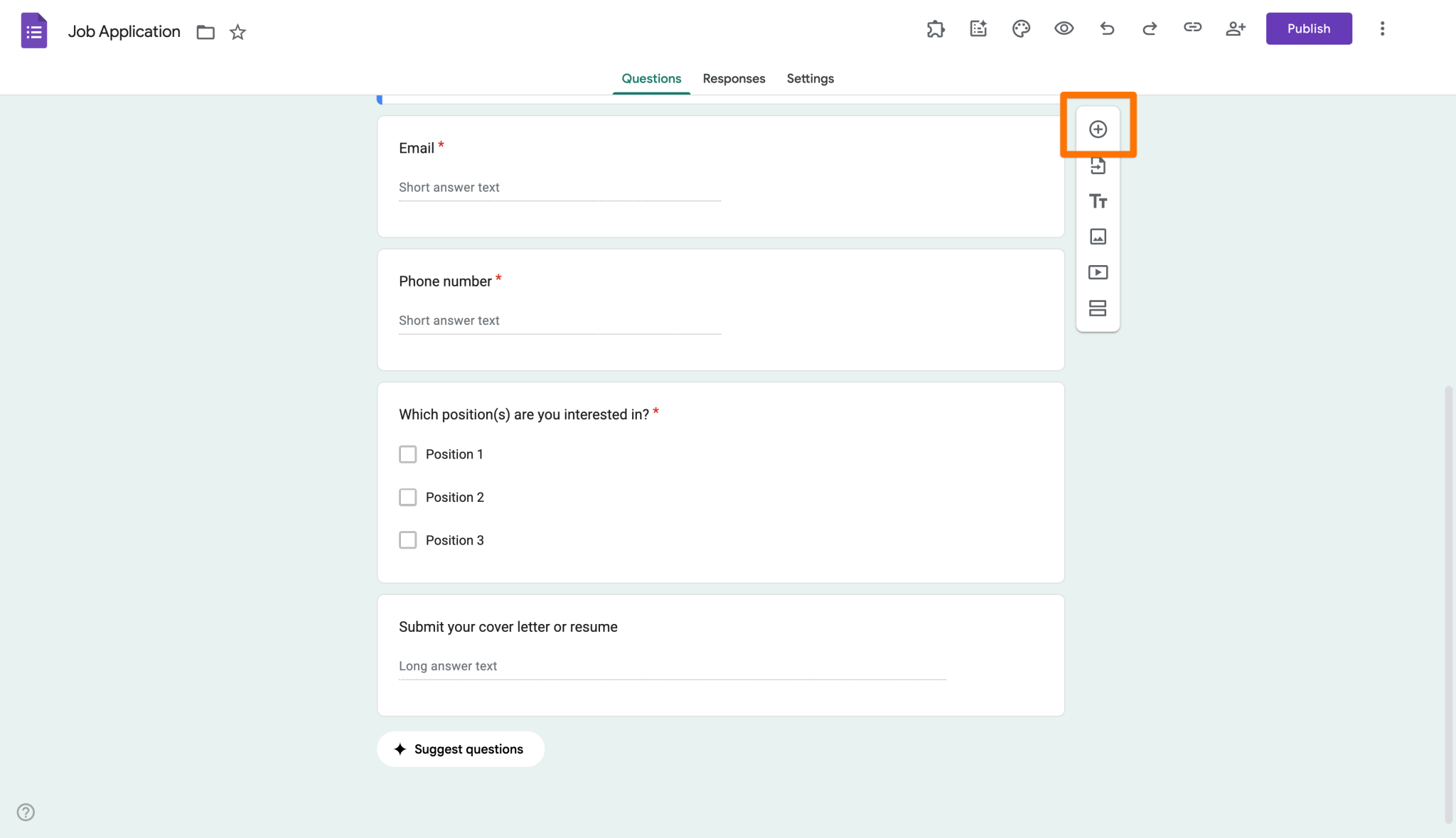This screenshot has width=1456, height=838.
Task: Open the theme customization palette
Action: click(x=1021, y=28)
